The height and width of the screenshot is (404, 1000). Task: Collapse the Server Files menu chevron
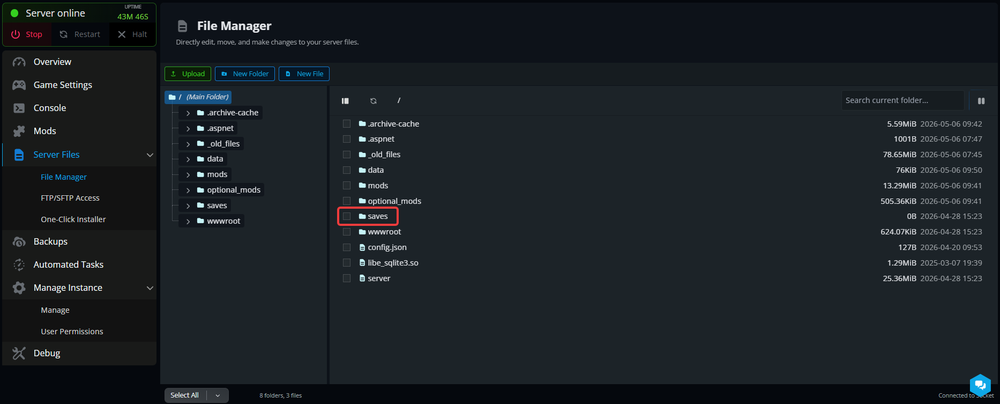coord(150,155)
